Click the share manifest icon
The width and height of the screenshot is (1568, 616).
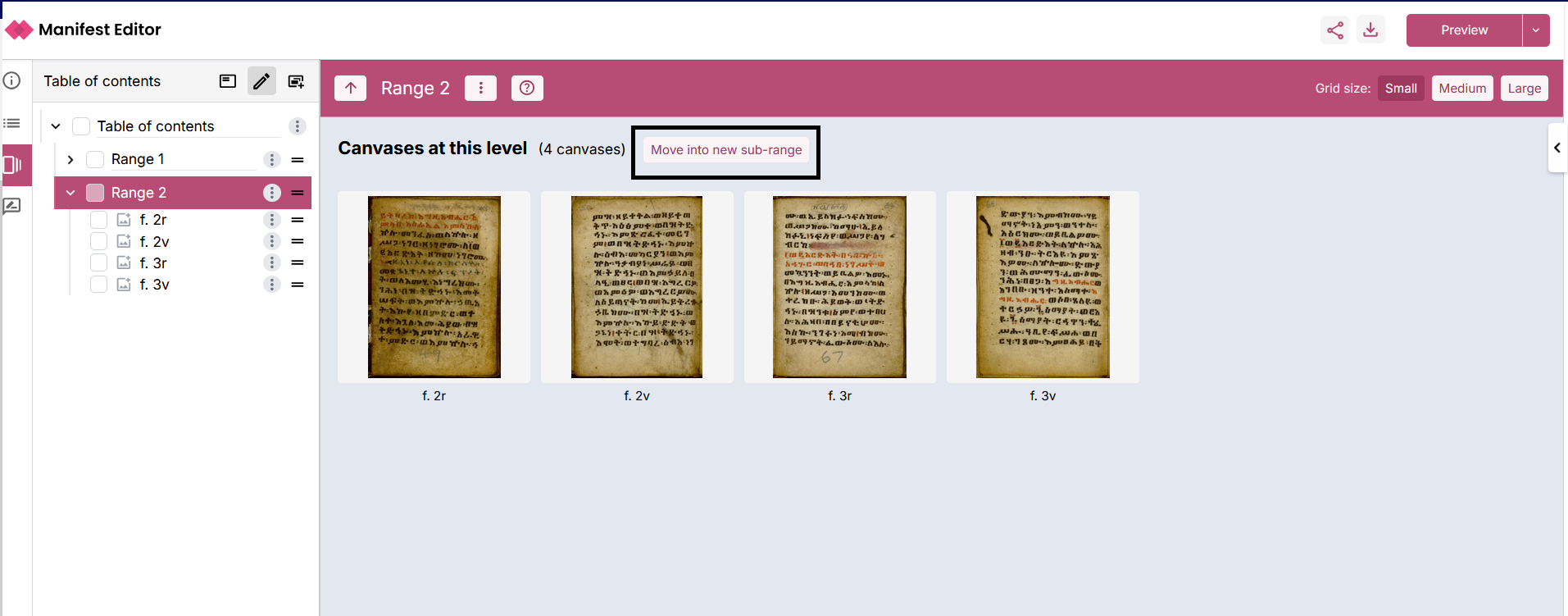click(x=1334, y=30)
